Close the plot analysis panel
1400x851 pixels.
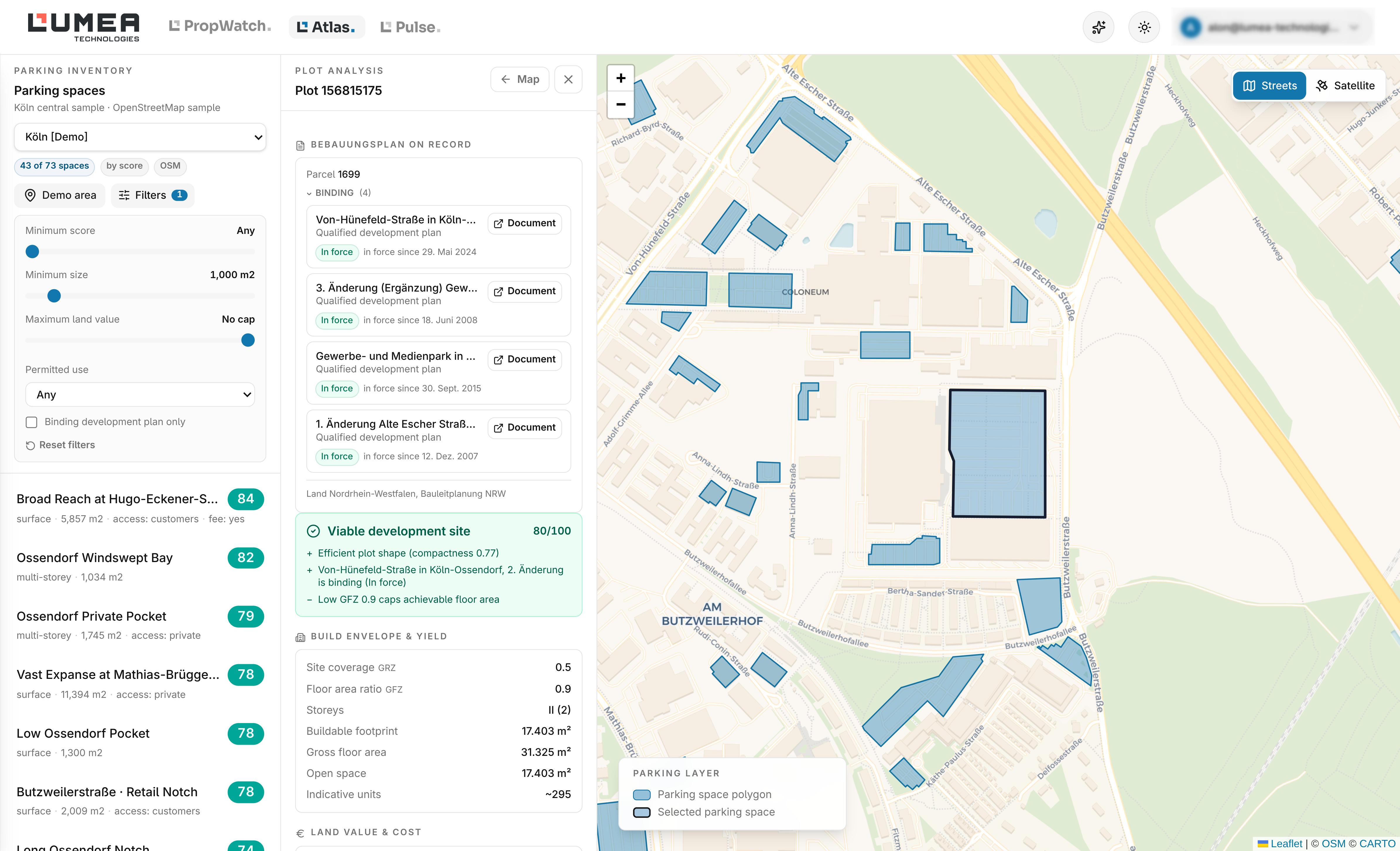point(568,80)
